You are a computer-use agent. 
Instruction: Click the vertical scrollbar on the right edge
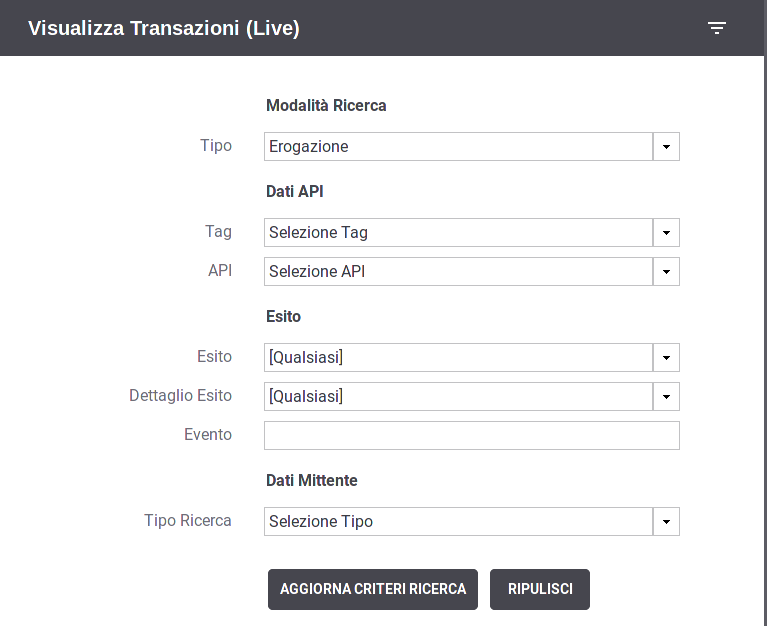(x=765, y=313)
